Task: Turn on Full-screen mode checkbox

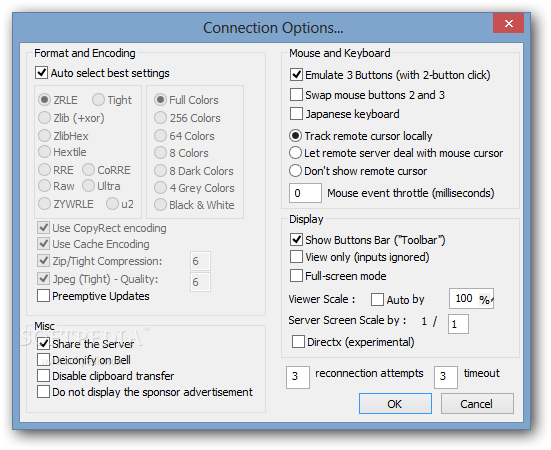Action: (x=296, y=276)
